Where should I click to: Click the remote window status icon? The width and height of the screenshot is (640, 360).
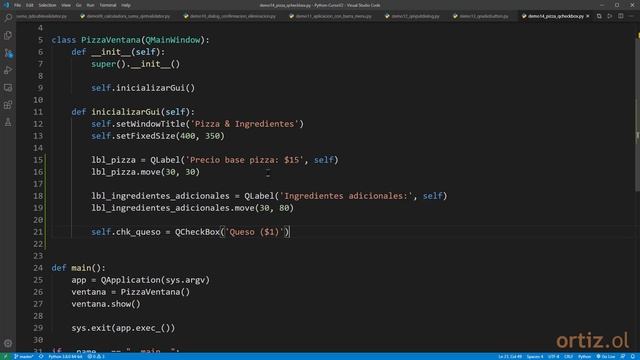pyautogui.click(x=5, y=356)
